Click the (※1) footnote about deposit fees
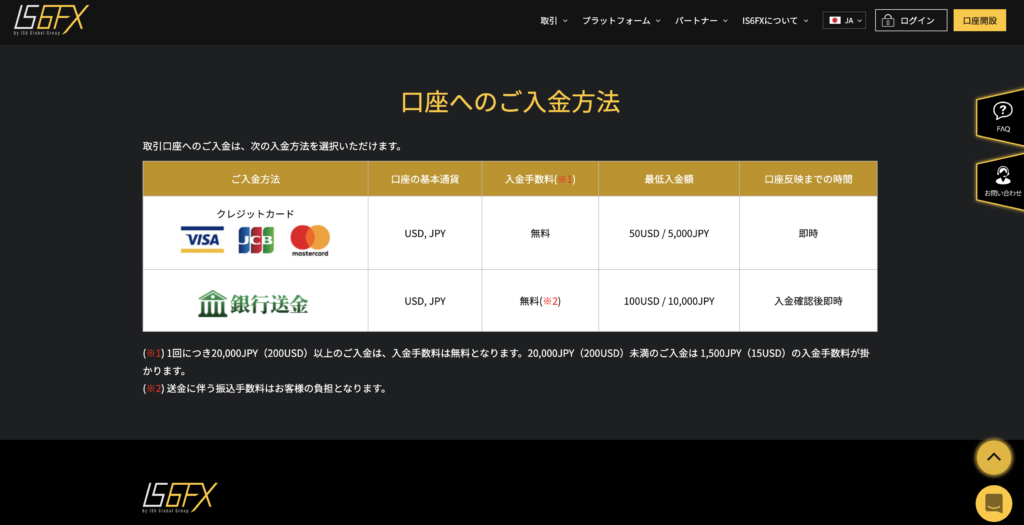Image resolution: width=1024 pixels, height=525 pixels. pos(506,362)
